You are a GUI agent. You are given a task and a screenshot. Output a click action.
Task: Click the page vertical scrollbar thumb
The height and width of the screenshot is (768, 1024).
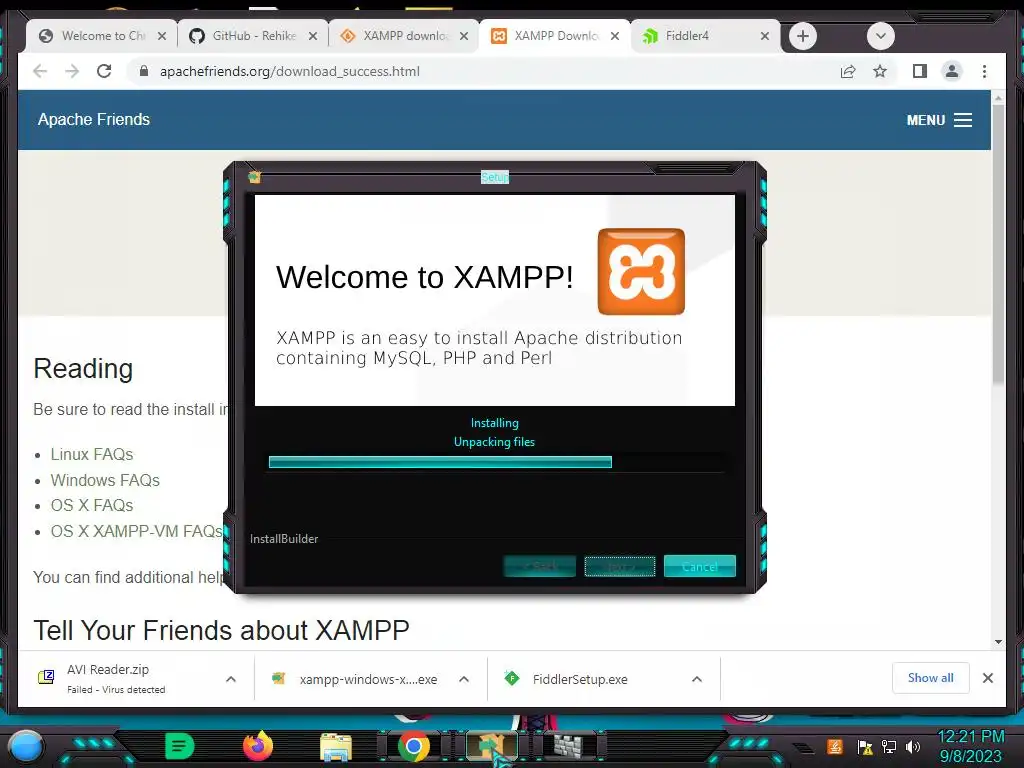point(998,245)
